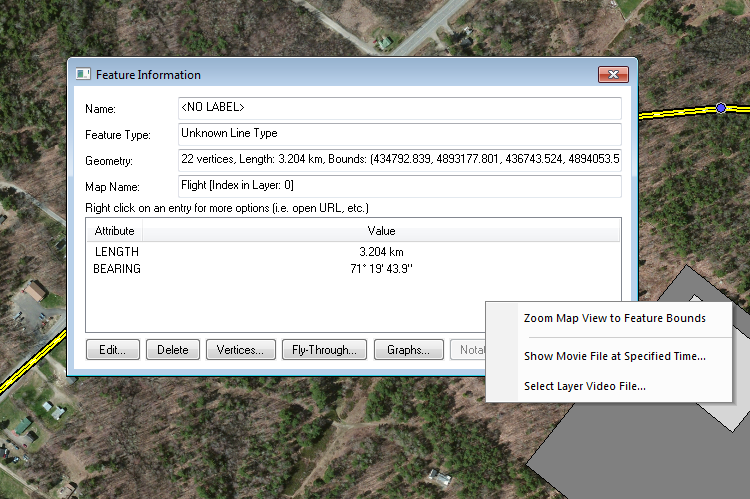Viewport: 750px width, 499px height.
Task: Select the BEARING attribute row
Action: pyautogui.click(x=117, y=270)
